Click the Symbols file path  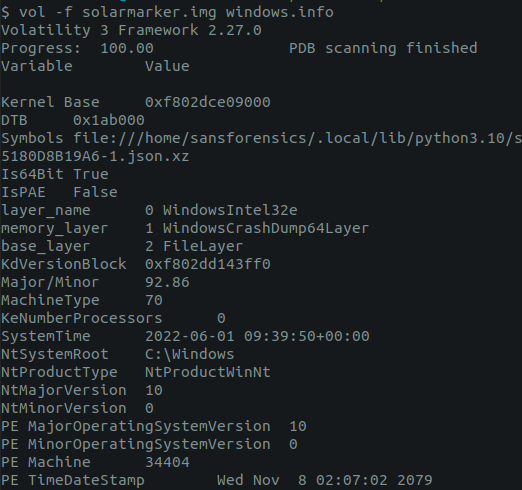(x=297, y=138)
